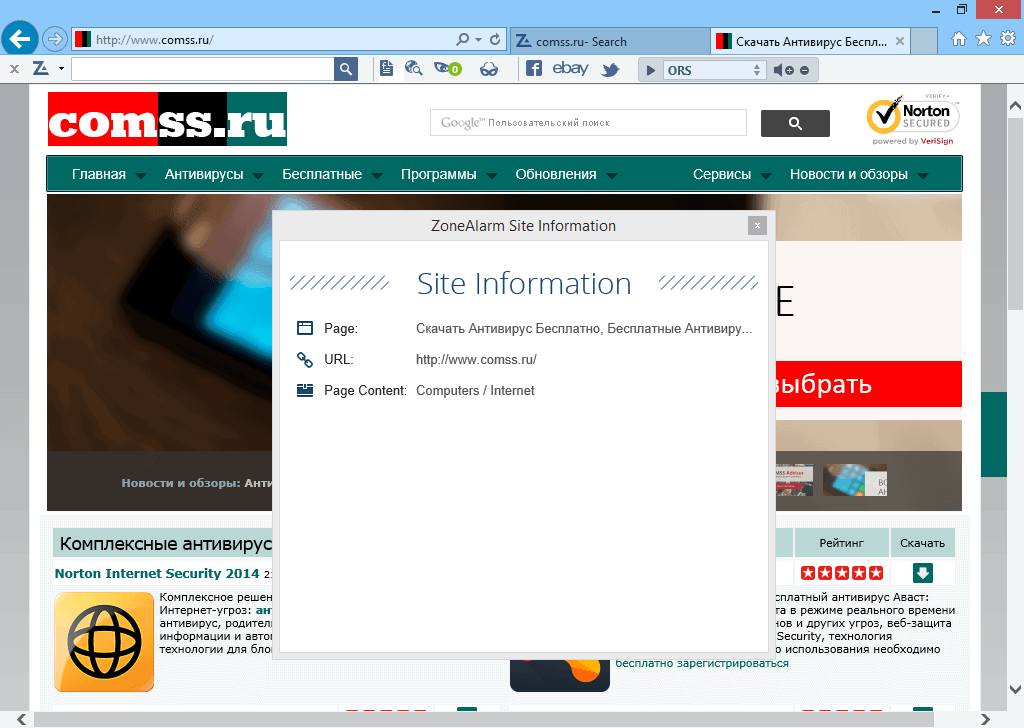Viewport: 1024px width, 728px height.
Task: Open Facebook from the ZoneAlarm toolbar
Action: [x=534, y=69]
